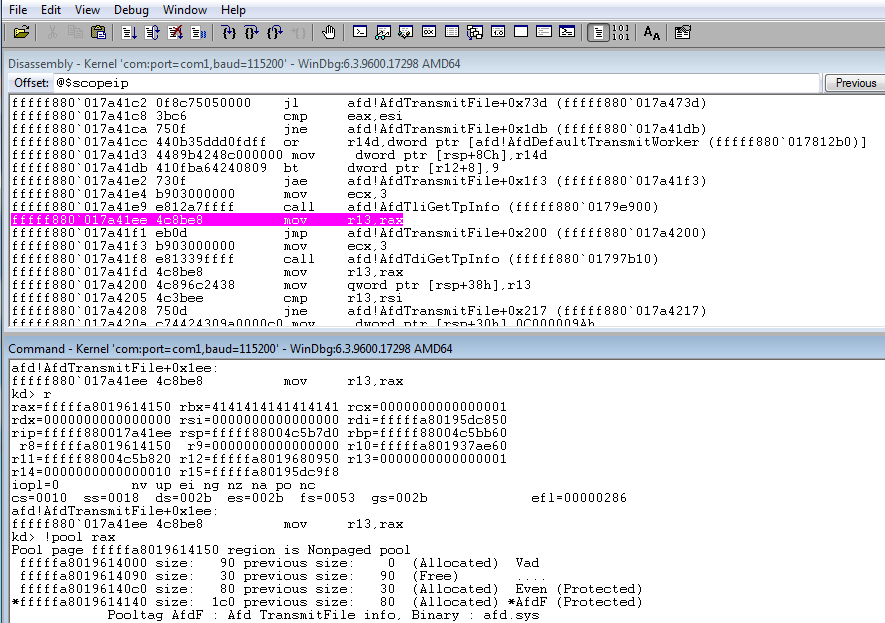Click inside the @$scopeip Offset field
The height and width of the screenshot is (623, 885).
click(x=300, y=82)
